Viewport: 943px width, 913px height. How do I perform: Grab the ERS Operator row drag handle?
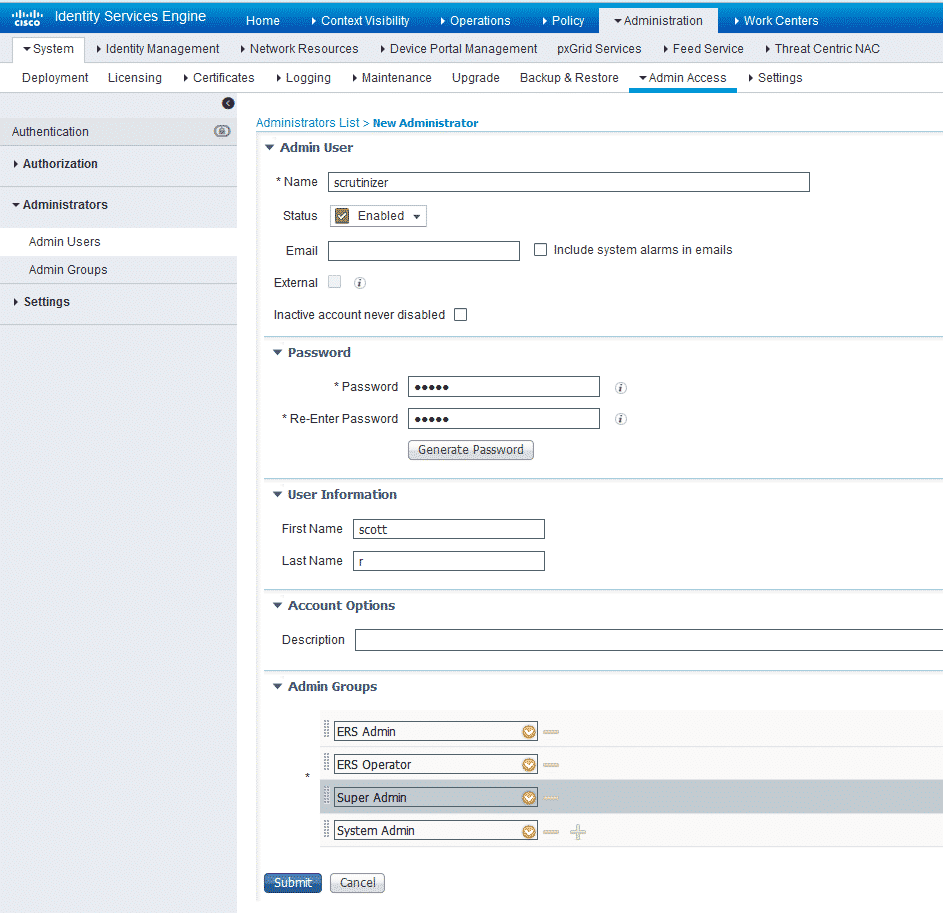327,762
